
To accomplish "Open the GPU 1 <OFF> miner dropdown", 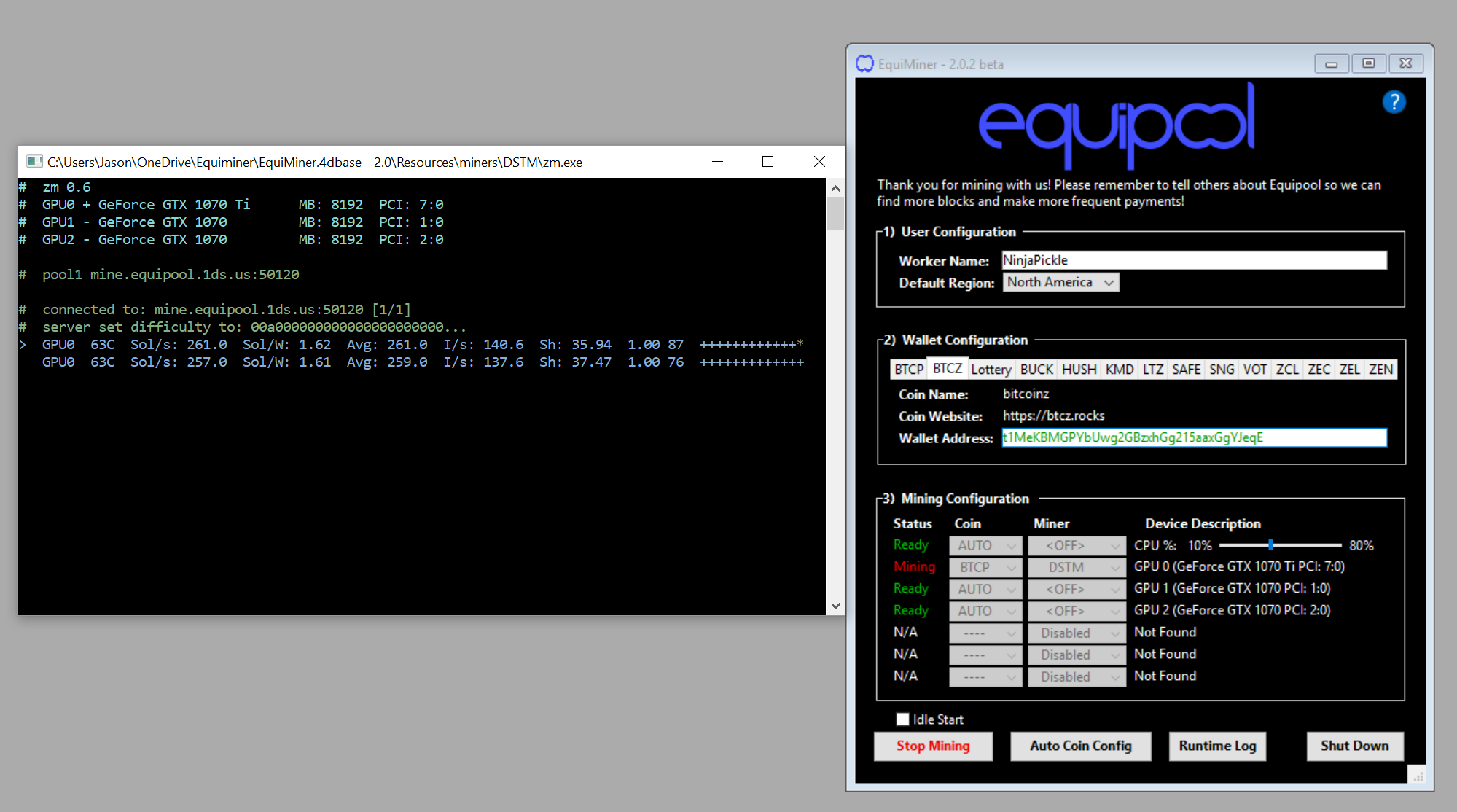I will (x=1077, y=589).
